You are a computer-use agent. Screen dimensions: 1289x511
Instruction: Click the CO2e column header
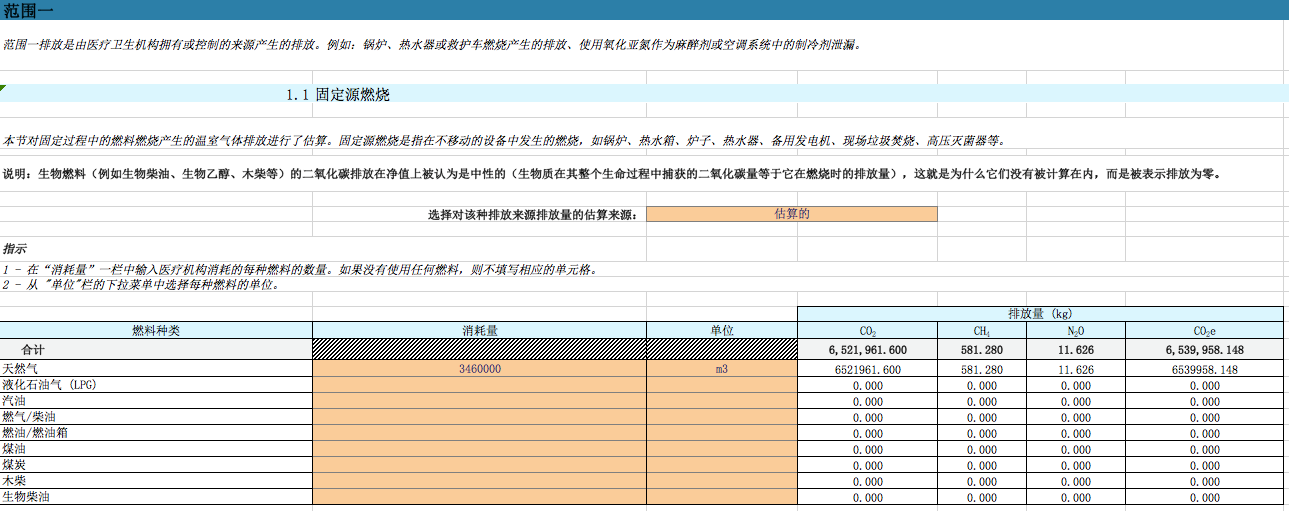point(1203,330)
